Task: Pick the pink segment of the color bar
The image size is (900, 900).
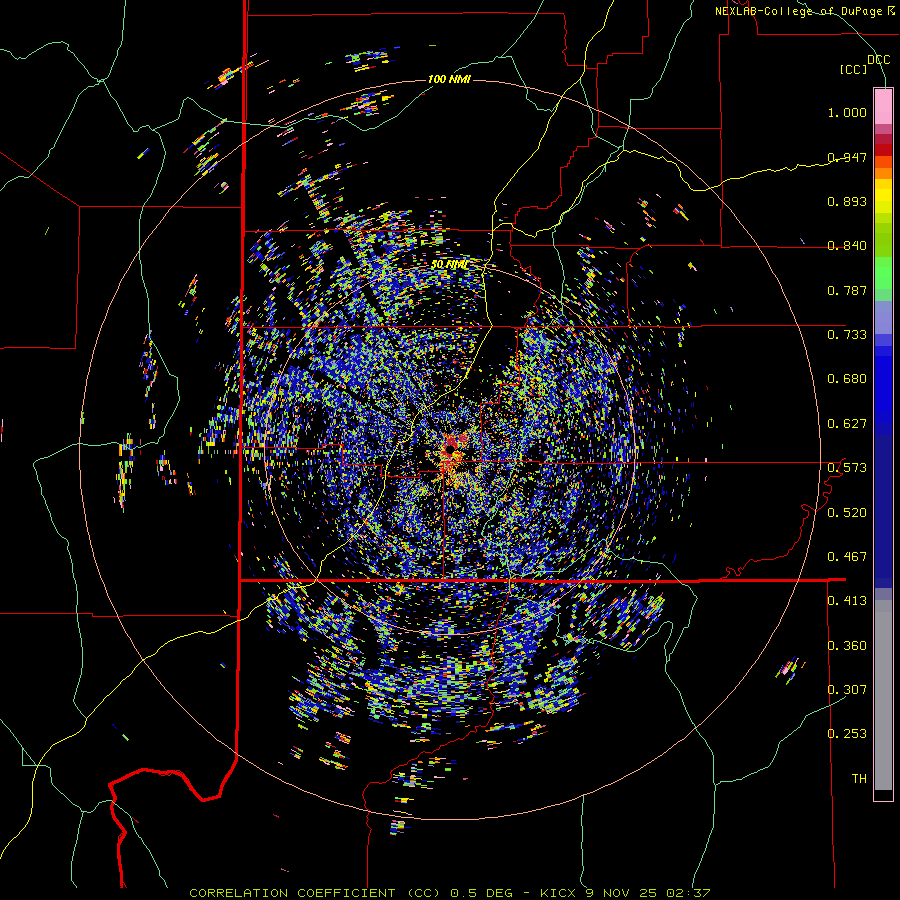Action: click(883, 106)
